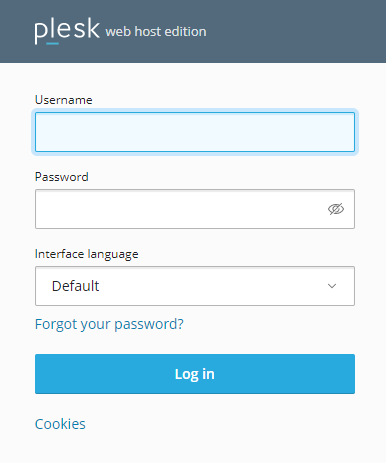Viewport: 386px width, 463px height.
Task: Click the blue underline accent in the Plesk logo
Action: [53, 43]
